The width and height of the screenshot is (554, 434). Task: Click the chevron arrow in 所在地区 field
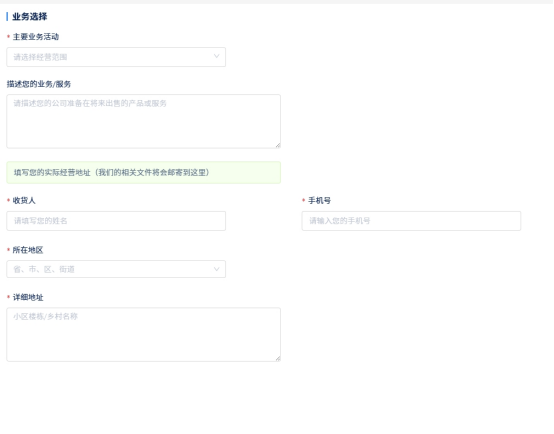216,269
